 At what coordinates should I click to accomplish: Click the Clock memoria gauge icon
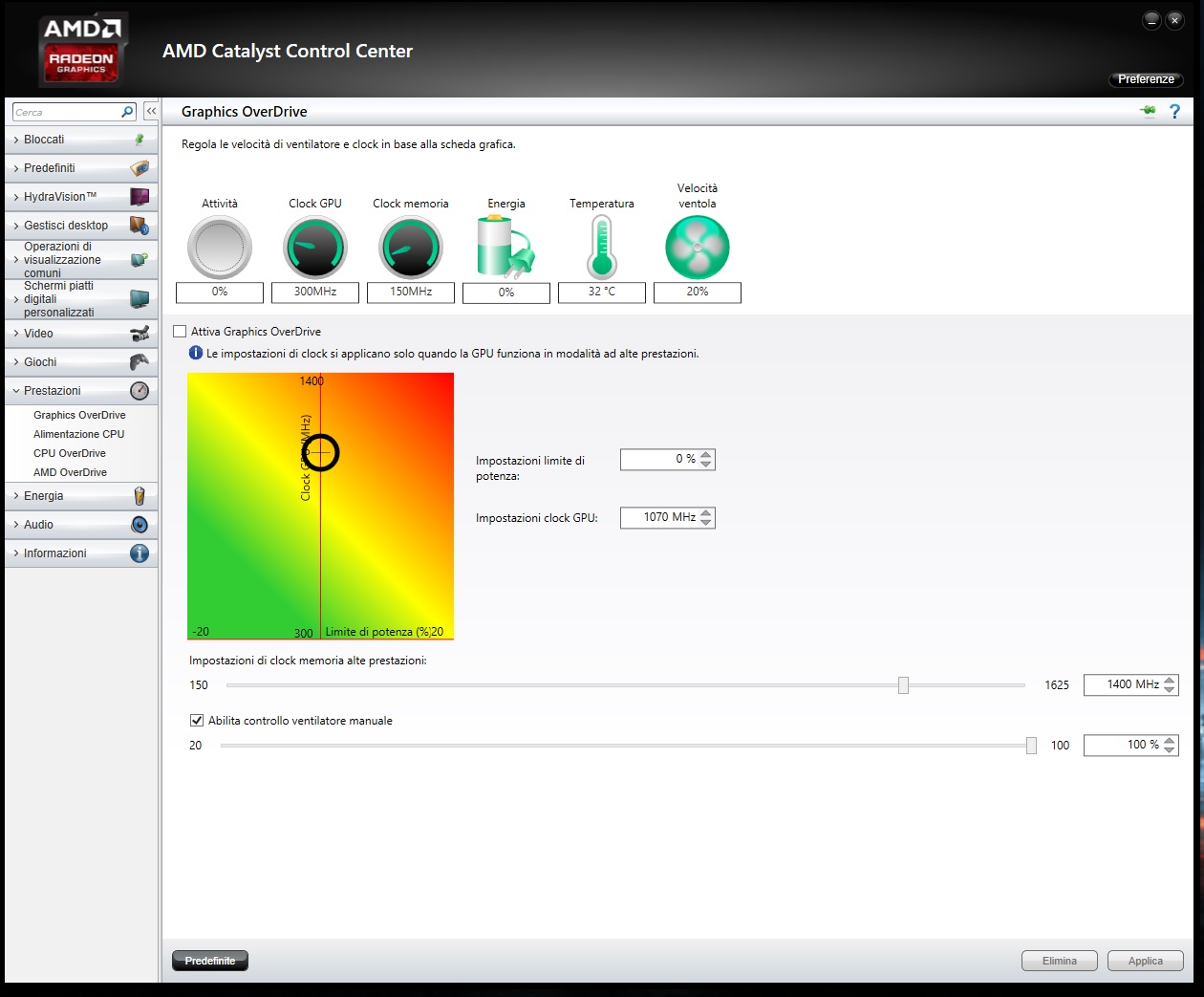click(411, 248)
